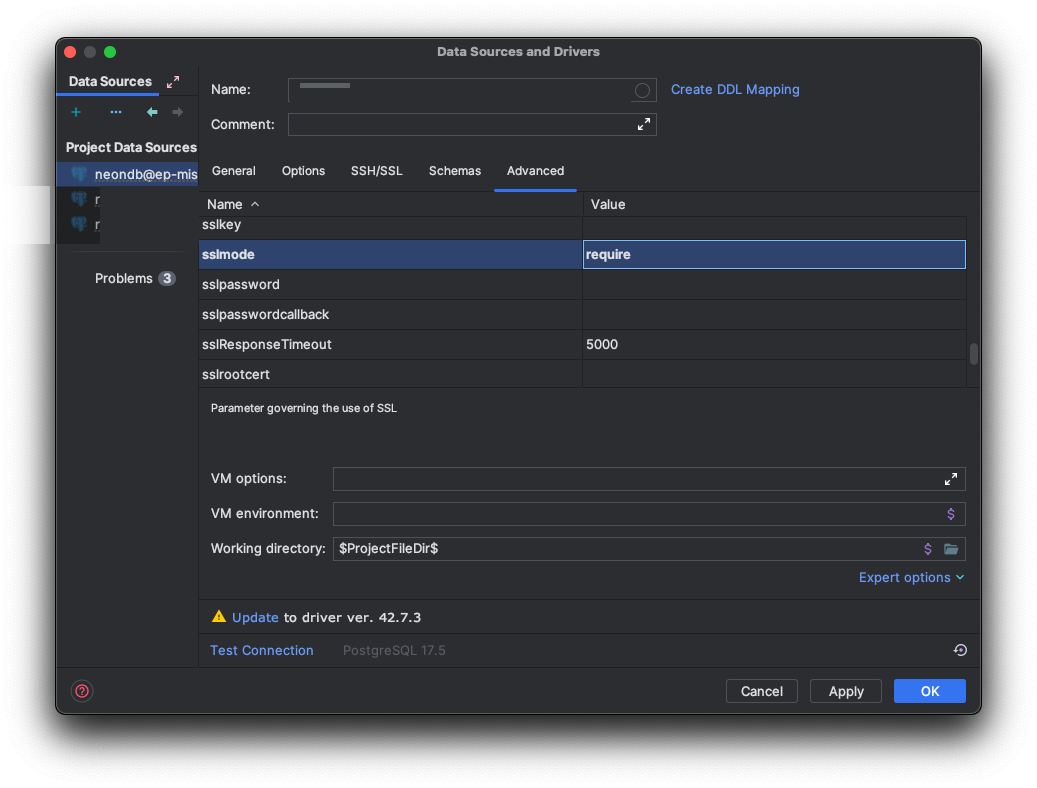Screen dimensions: 1037x788
Task: Click the Cancel button
Action: point(762,691)
